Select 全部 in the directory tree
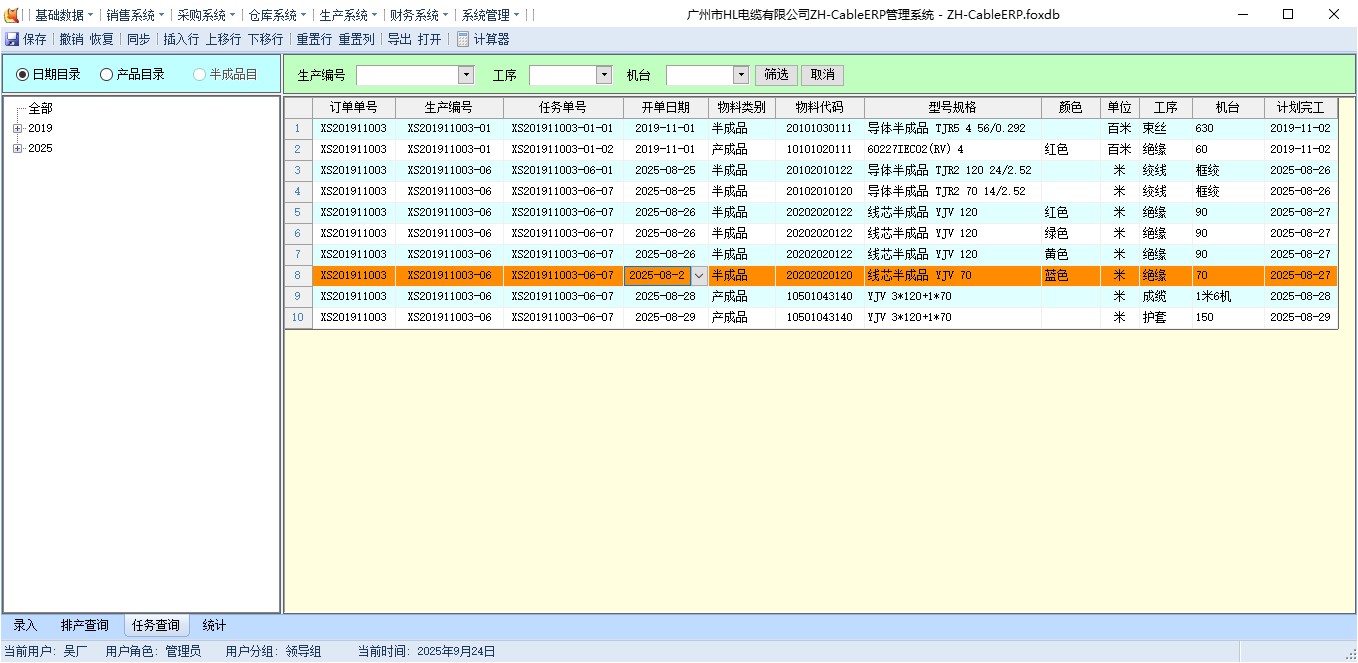1358x663 pixels. pyautogui.click(x=40, y=109)
